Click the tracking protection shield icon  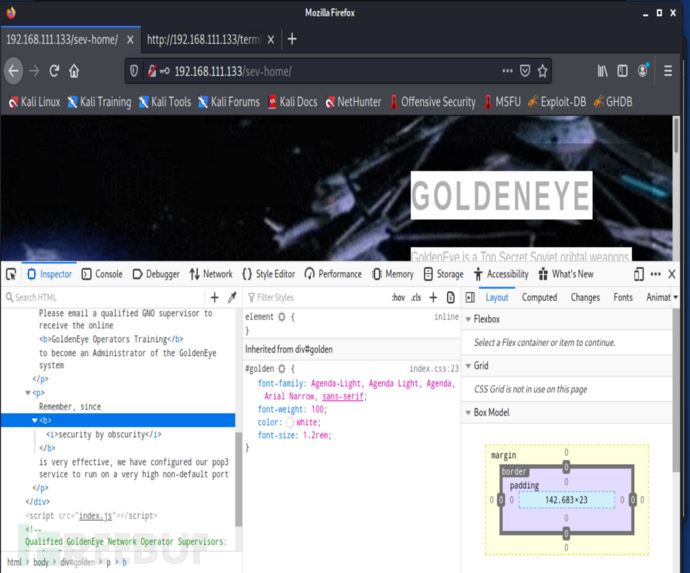click(134, 71)
